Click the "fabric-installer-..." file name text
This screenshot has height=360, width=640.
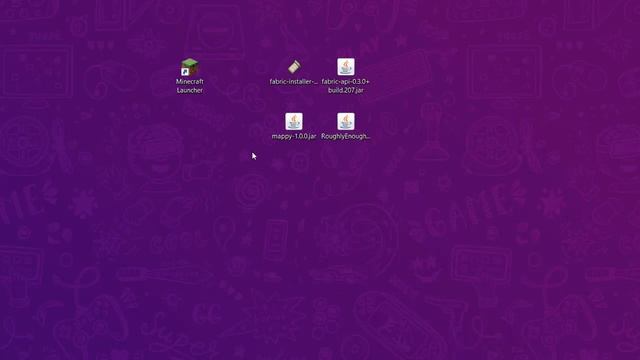click(x=293, y=82)
